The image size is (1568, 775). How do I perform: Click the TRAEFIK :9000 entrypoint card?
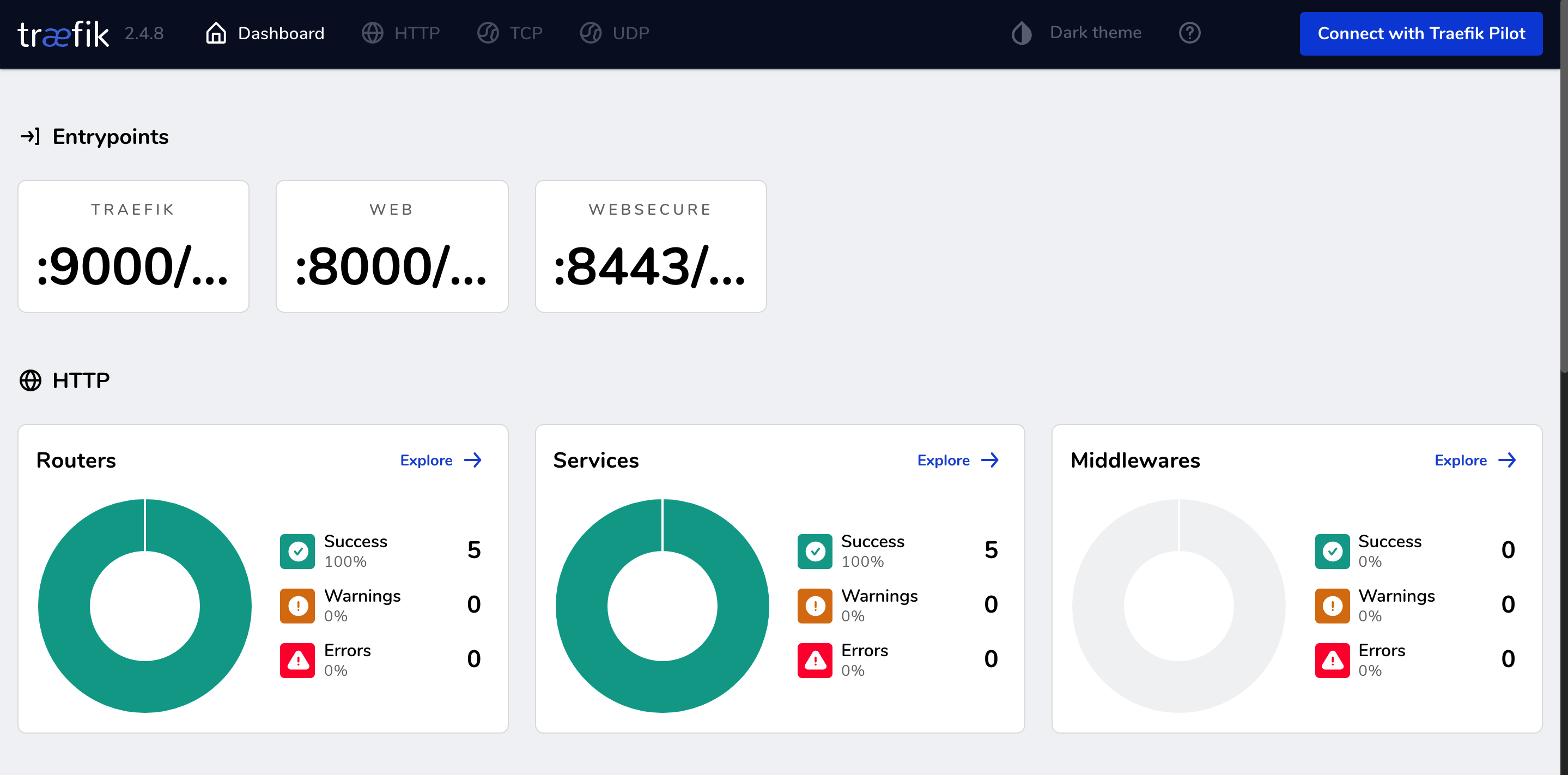coord(133,246)
